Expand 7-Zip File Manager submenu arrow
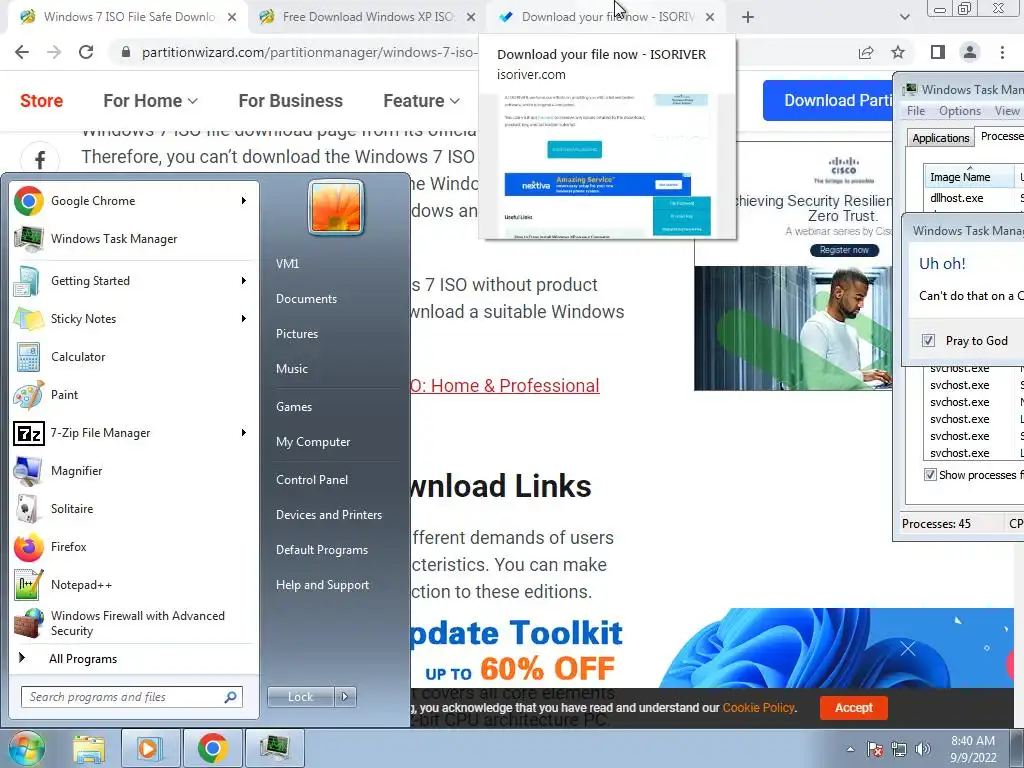 click(244, 432)
